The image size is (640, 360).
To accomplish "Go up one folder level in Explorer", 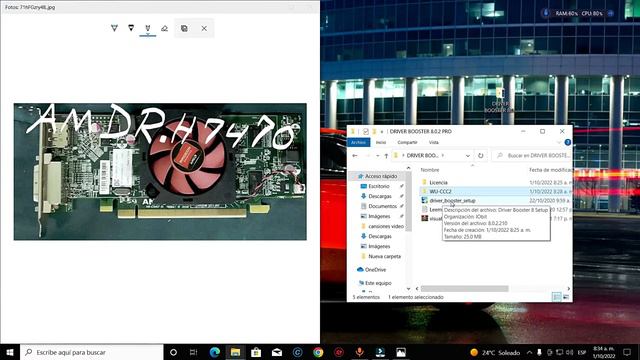I will click(386, 156).
